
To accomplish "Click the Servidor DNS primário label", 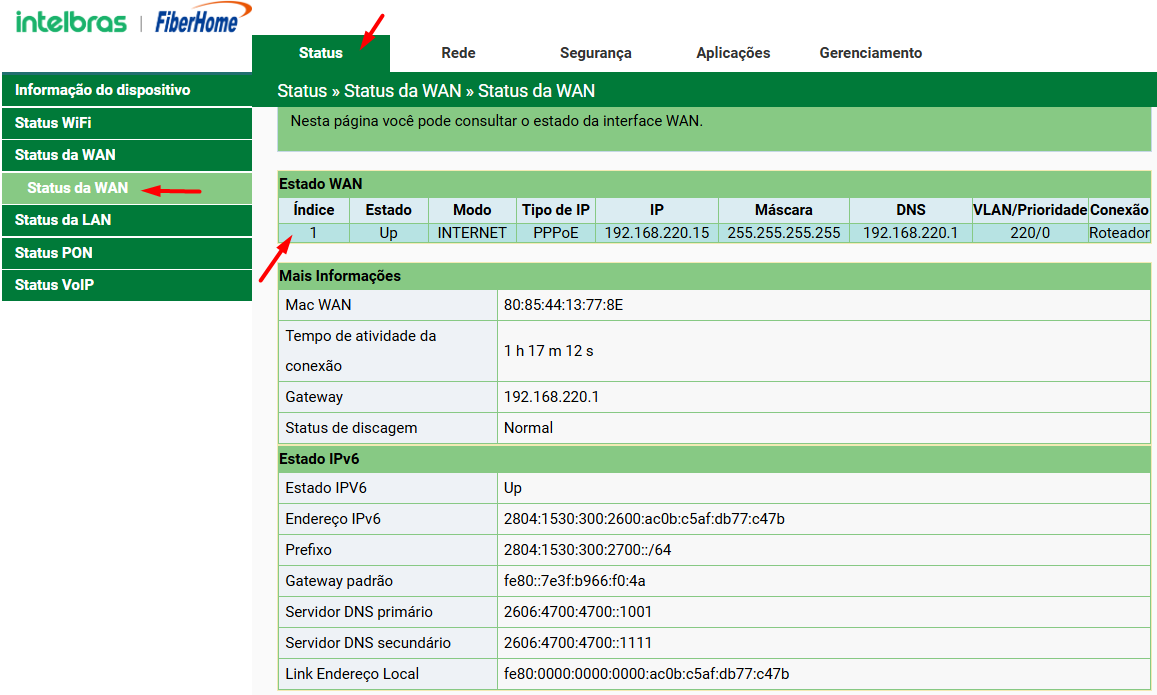I will point(359,612).
